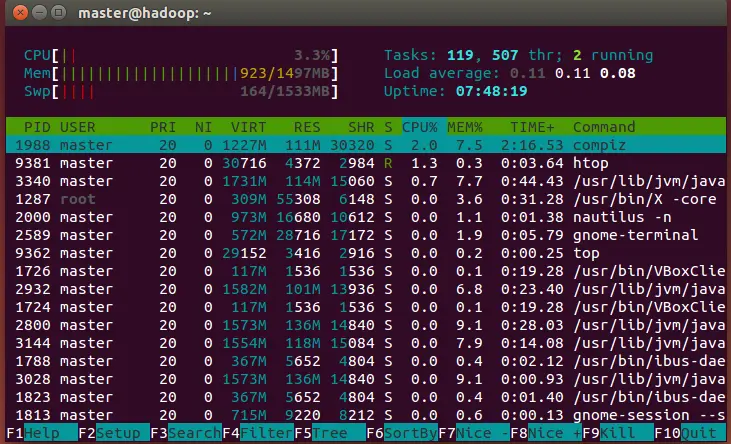Sort by the MEM% column header
This screenshot has height=444, width=731.
point(465,127)
